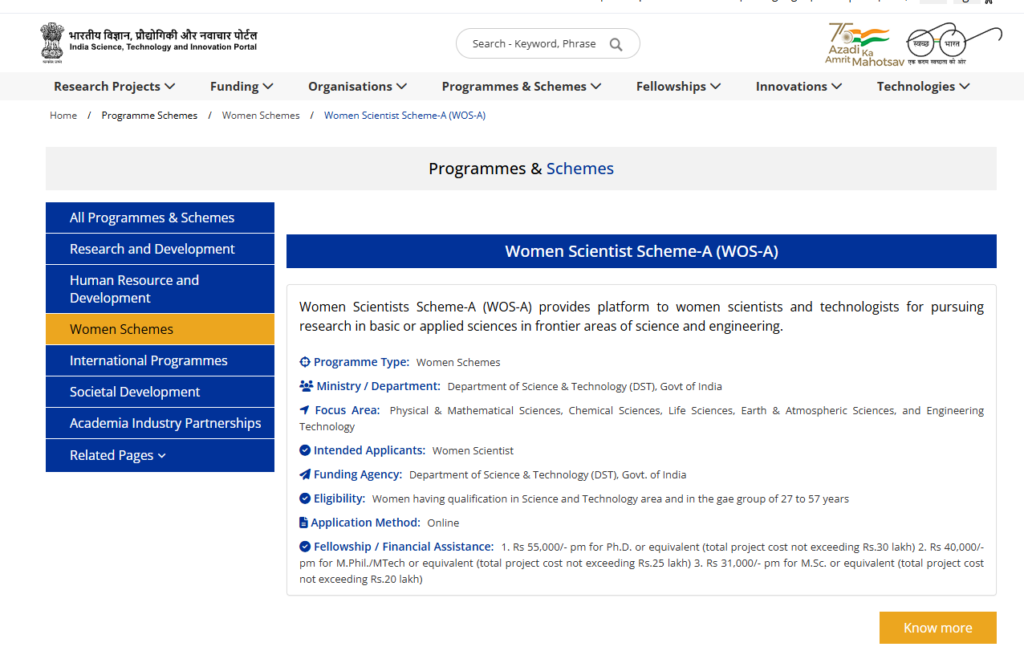
Task: Click the Home breadcrumb link
Action: click(63, 115)
